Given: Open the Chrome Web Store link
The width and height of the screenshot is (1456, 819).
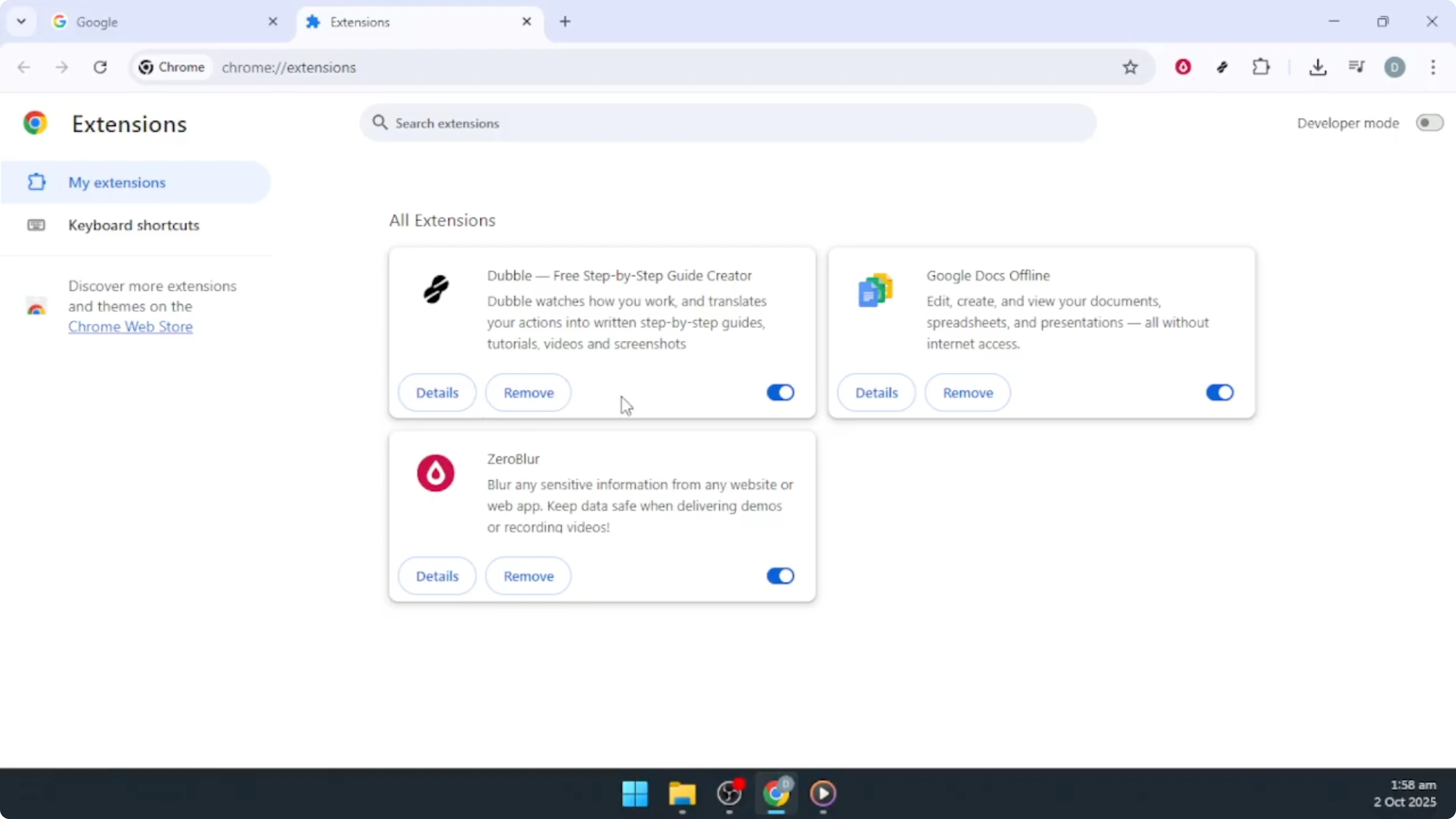Looking at the screenshot, I should 130,327.
